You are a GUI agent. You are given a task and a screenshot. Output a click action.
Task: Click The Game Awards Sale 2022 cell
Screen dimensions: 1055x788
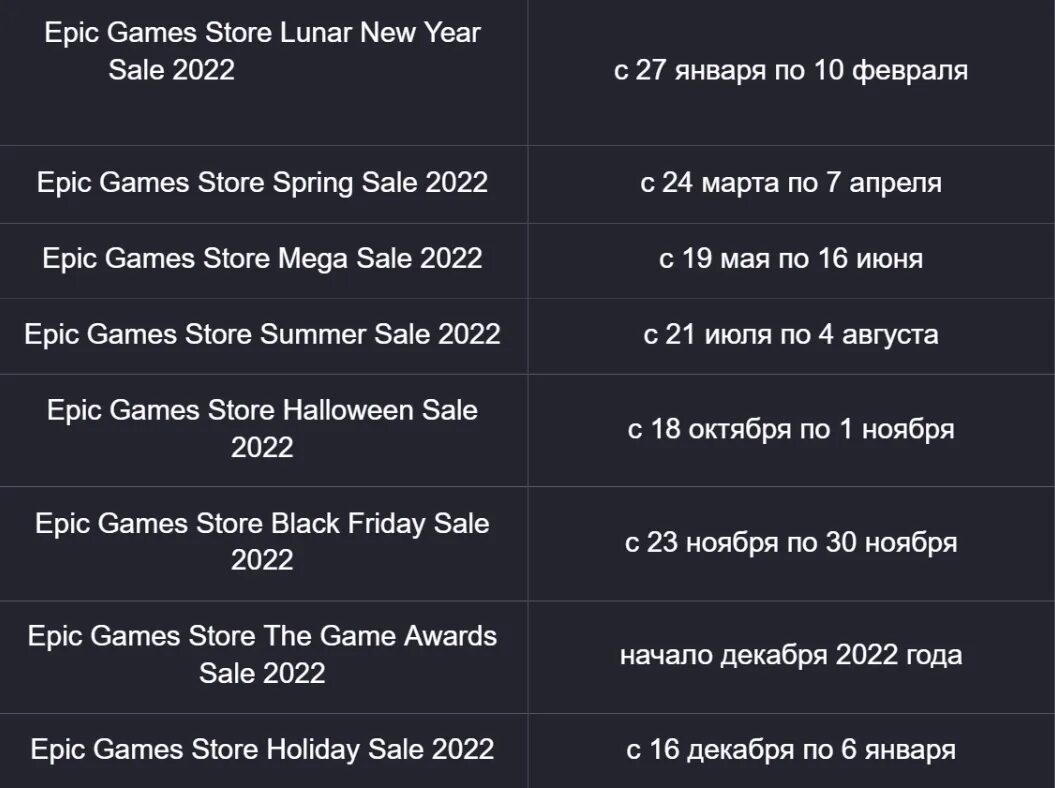click(262, 654)
